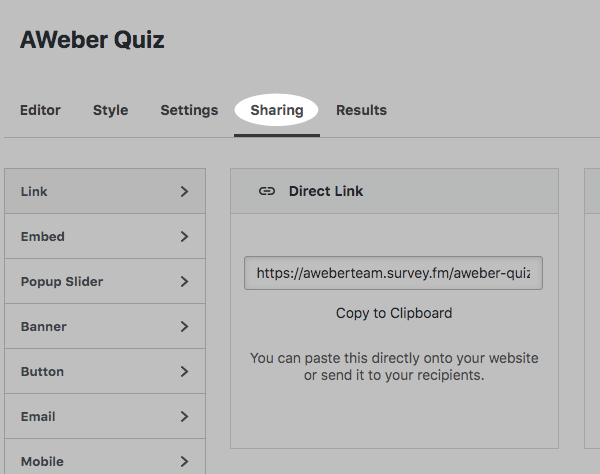600x474 pixels.
Task: Select Link in the sharing sidebar
Action: (x=34, y=191)
